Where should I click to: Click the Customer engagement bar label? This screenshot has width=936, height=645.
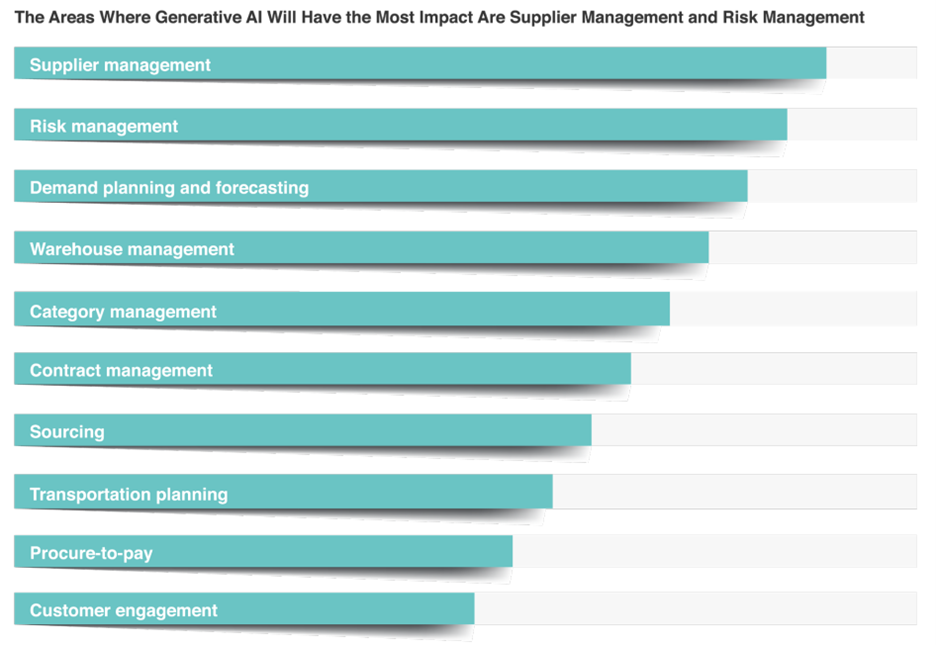click(x=124, y=611)
